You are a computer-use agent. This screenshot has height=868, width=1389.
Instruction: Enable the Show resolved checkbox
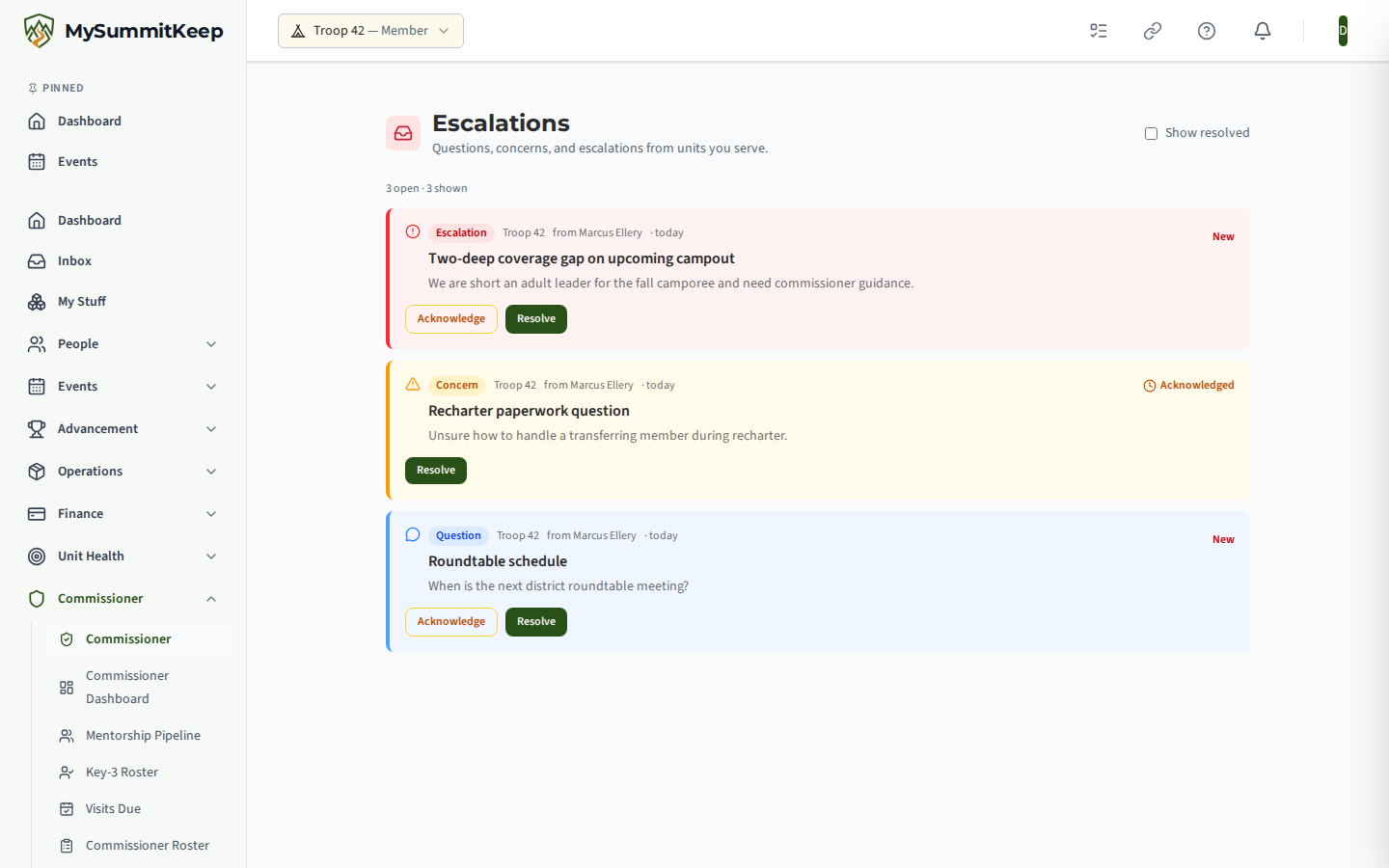tap(1151, 133)
